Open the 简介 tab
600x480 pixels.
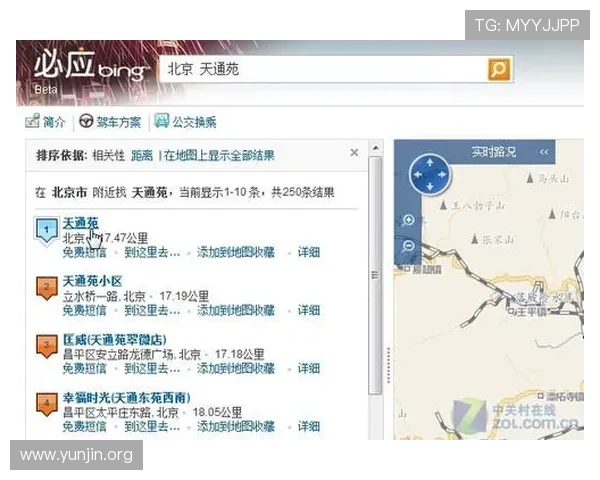[54, 122]
